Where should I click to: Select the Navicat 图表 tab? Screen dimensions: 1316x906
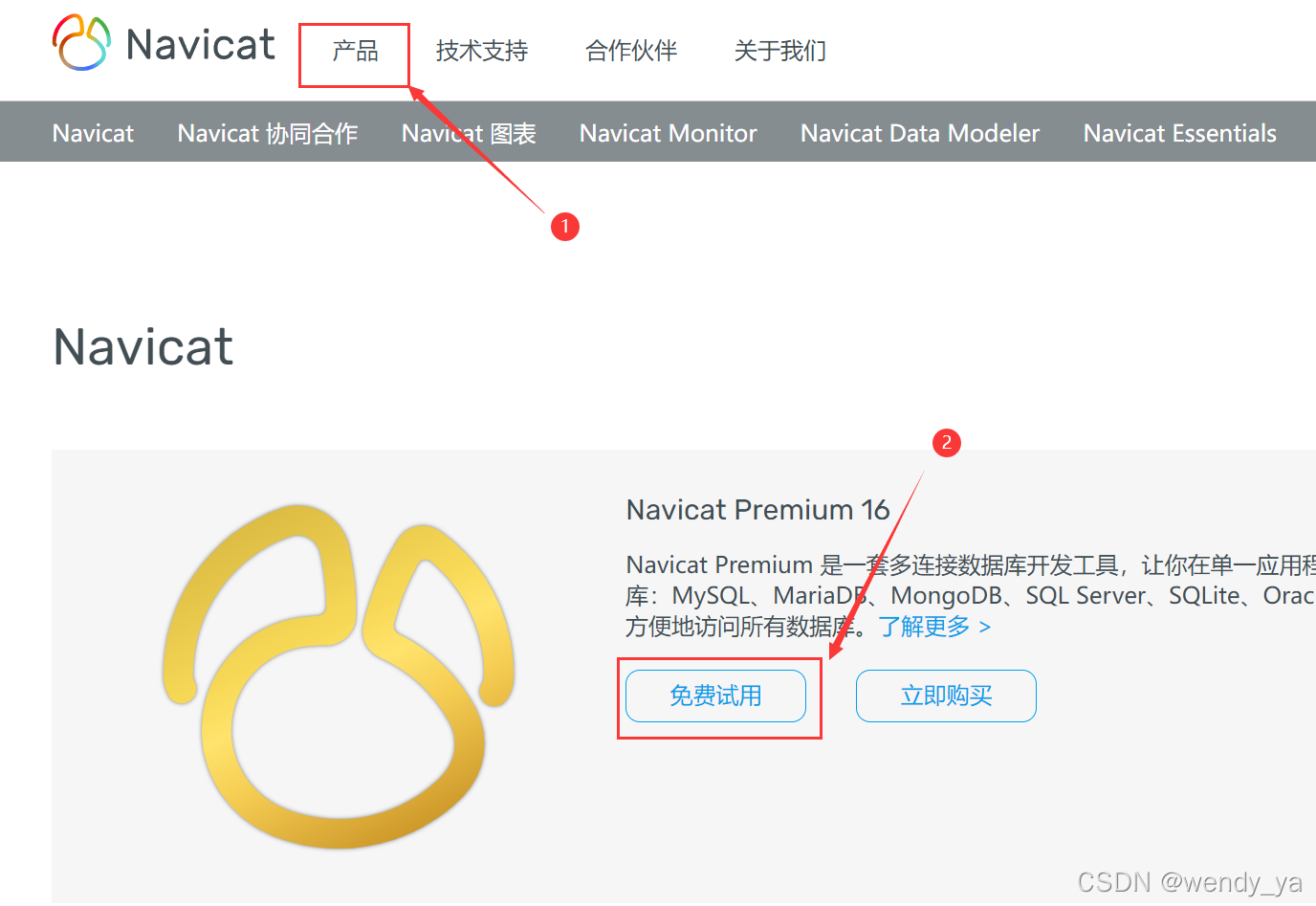coord(469,133)
